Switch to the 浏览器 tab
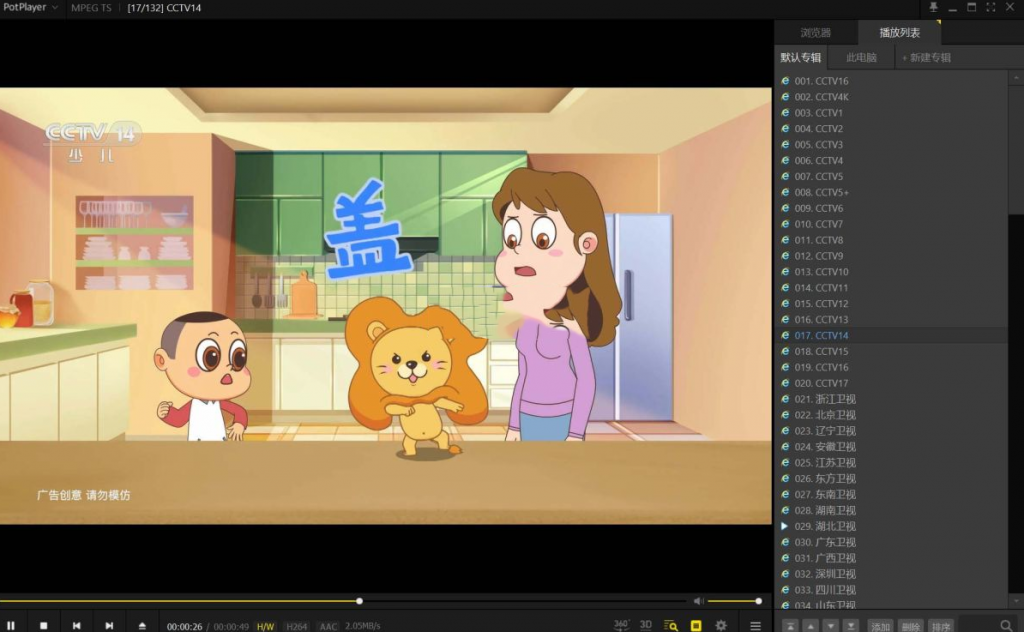The height and width of the screenshot is (632, 1024). 815,33
